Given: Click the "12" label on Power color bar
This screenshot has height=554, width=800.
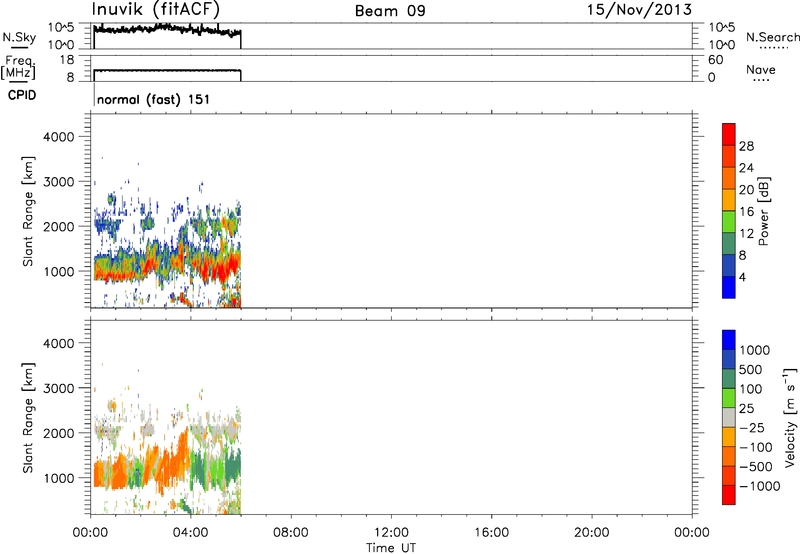Looking at the screenshot, I should (x=746, y=234).
